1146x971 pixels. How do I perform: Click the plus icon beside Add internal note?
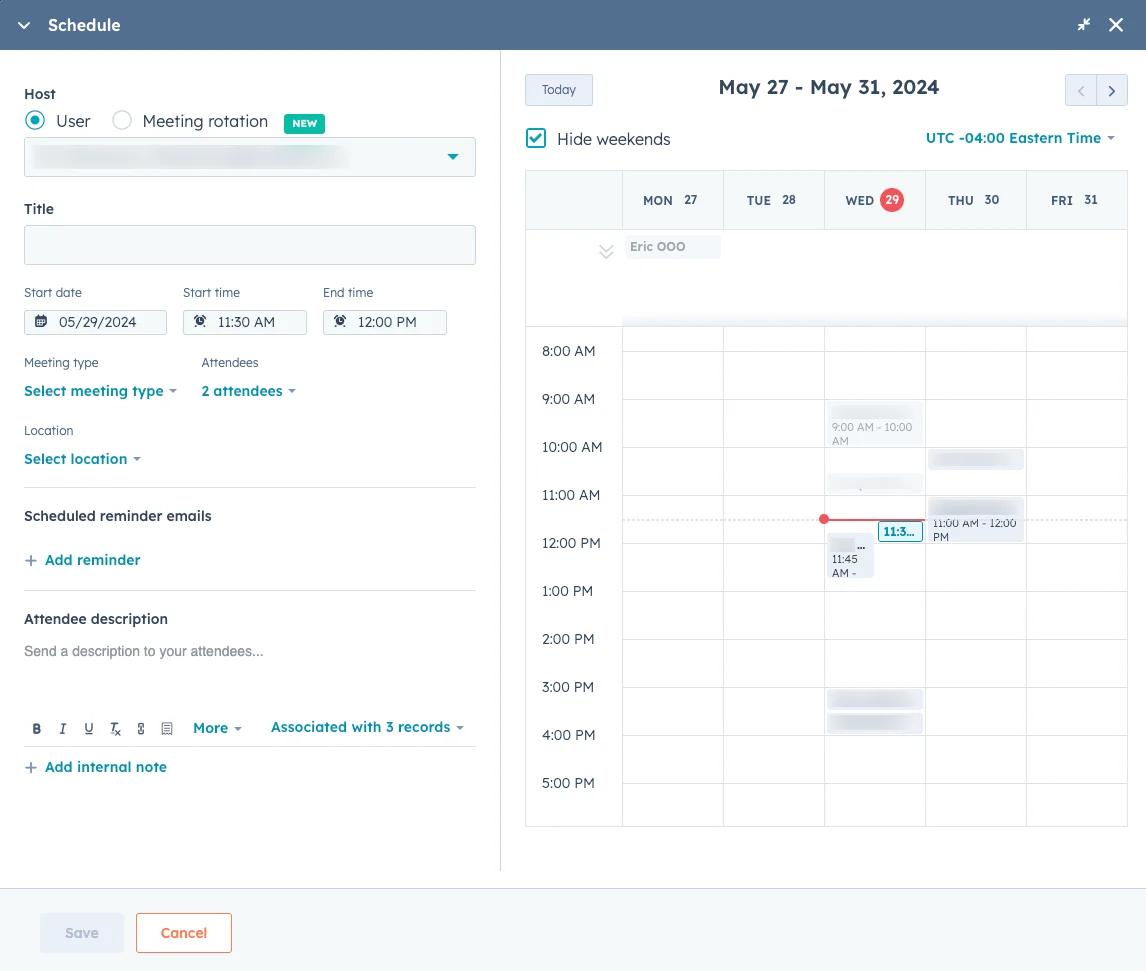31,767
